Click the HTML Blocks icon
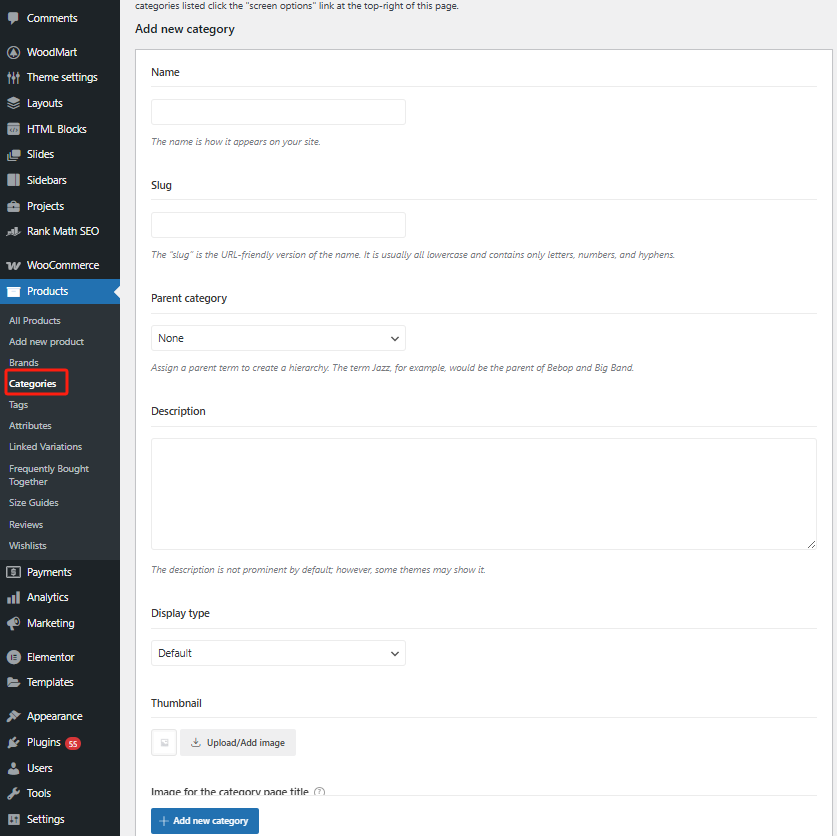837x836 pixels. (13, 129)
